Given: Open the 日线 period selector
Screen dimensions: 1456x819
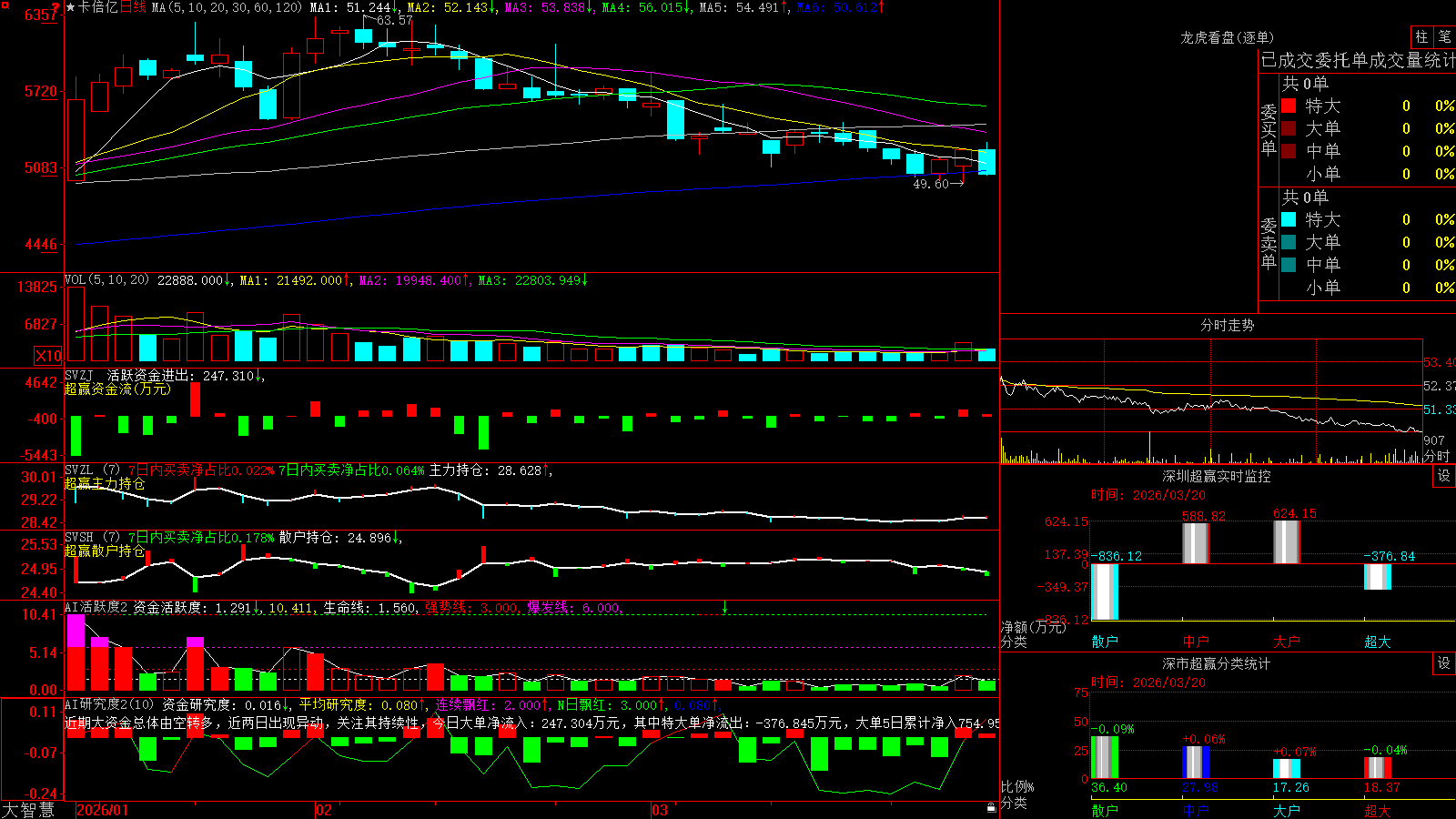Looking at the screenshot, I should pos(133,7).
